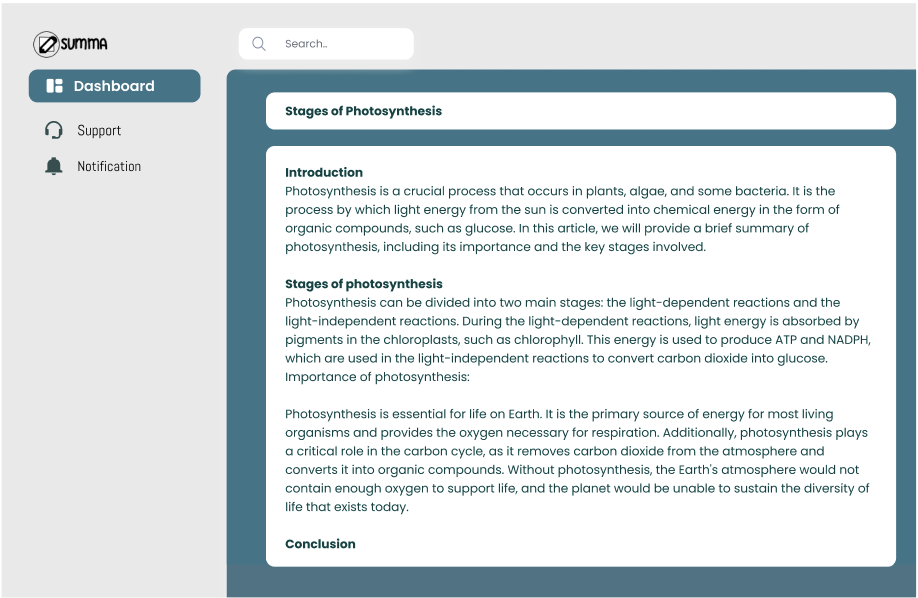Click the Summa pencil logo icon
Screen dimensions: 918x598
pyautogui.click(x=46, y=44)
